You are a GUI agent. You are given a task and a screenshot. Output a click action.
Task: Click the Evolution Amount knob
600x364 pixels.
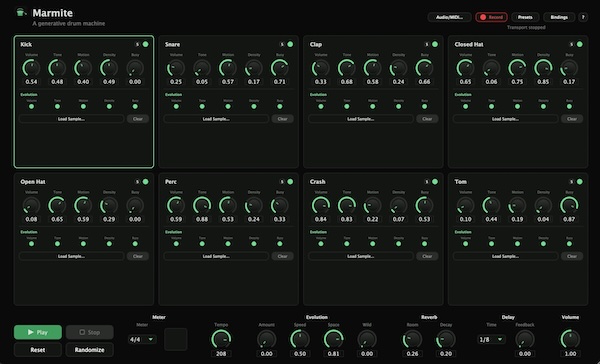tap(267, 339)
